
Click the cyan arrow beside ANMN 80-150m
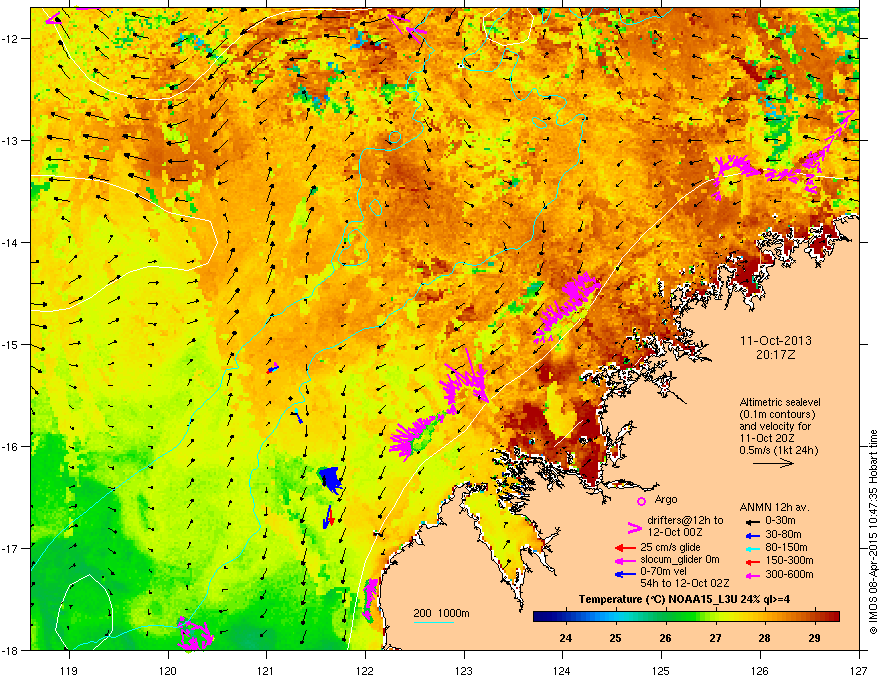pos(753,548)
